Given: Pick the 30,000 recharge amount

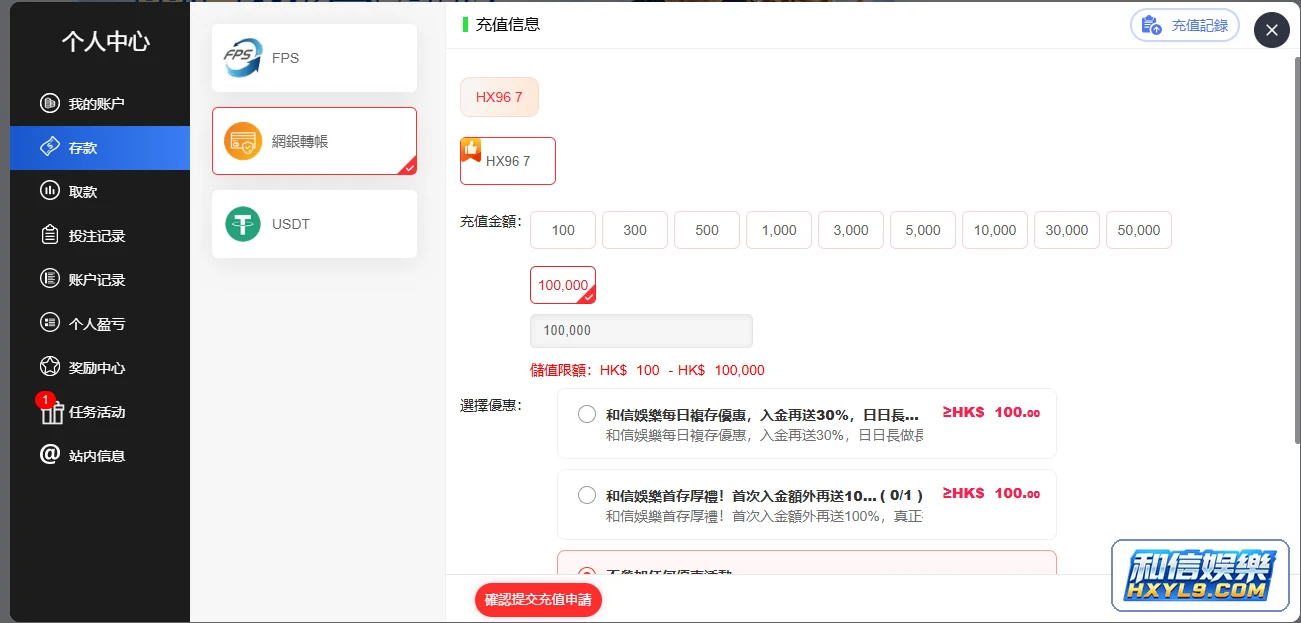Looking at the screenshot, I should [1067, 230].
